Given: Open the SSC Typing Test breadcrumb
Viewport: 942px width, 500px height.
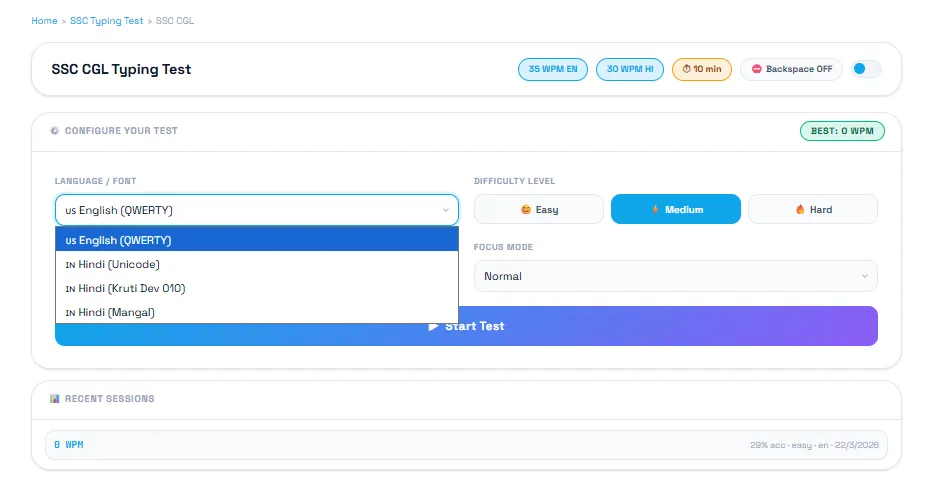Looking at the screenshot, I should point(107,21).
